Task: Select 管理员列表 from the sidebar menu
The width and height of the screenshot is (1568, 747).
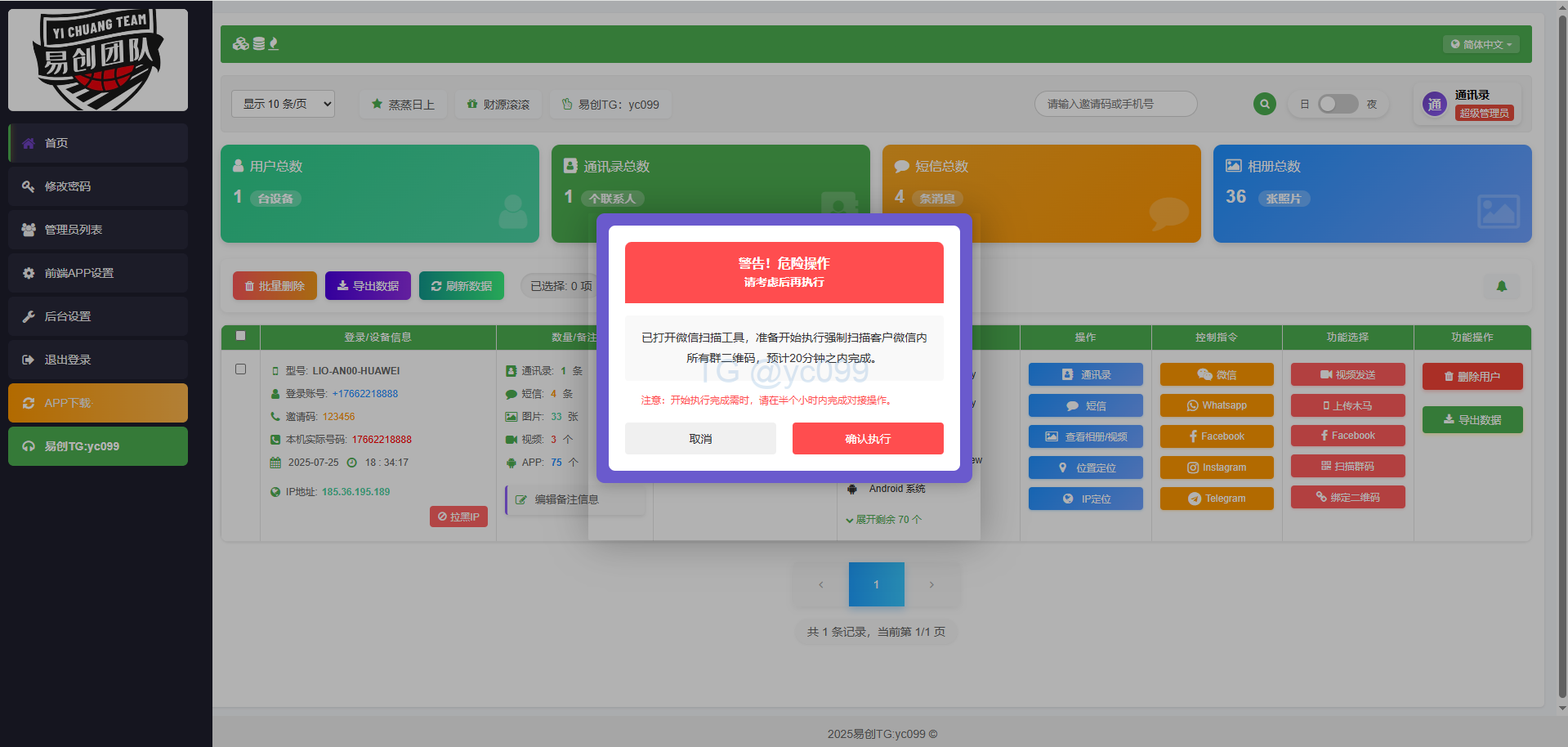Action: (98, 230)
